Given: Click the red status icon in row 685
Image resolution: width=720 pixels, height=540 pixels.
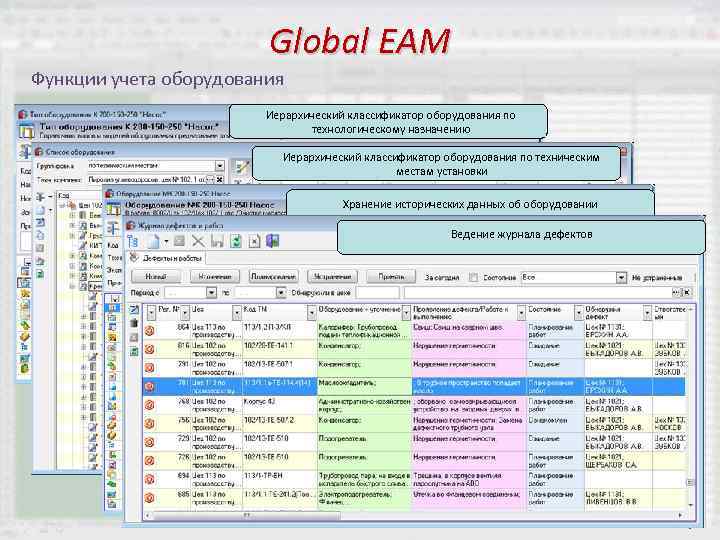Looking at the screenshot, I should [150, 498].
